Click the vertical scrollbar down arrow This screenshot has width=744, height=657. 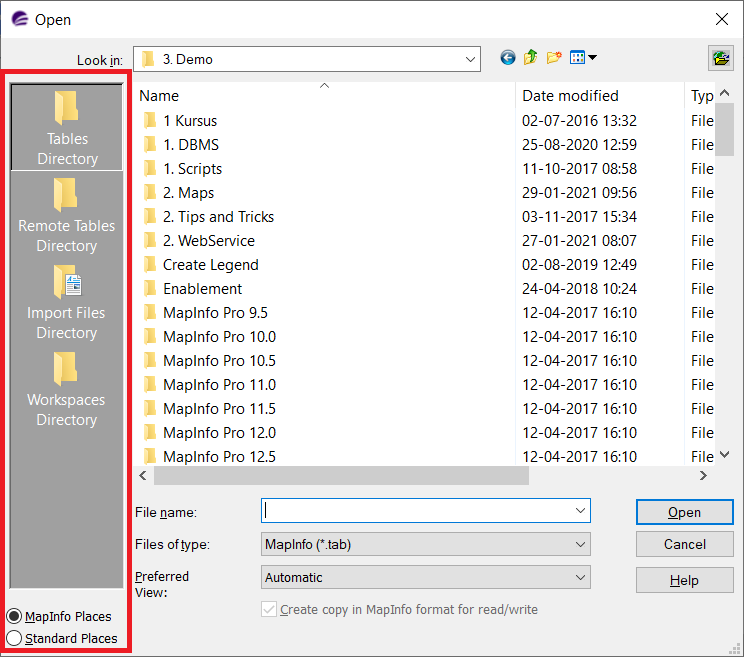pyautogui.click(x=724, y=454)
